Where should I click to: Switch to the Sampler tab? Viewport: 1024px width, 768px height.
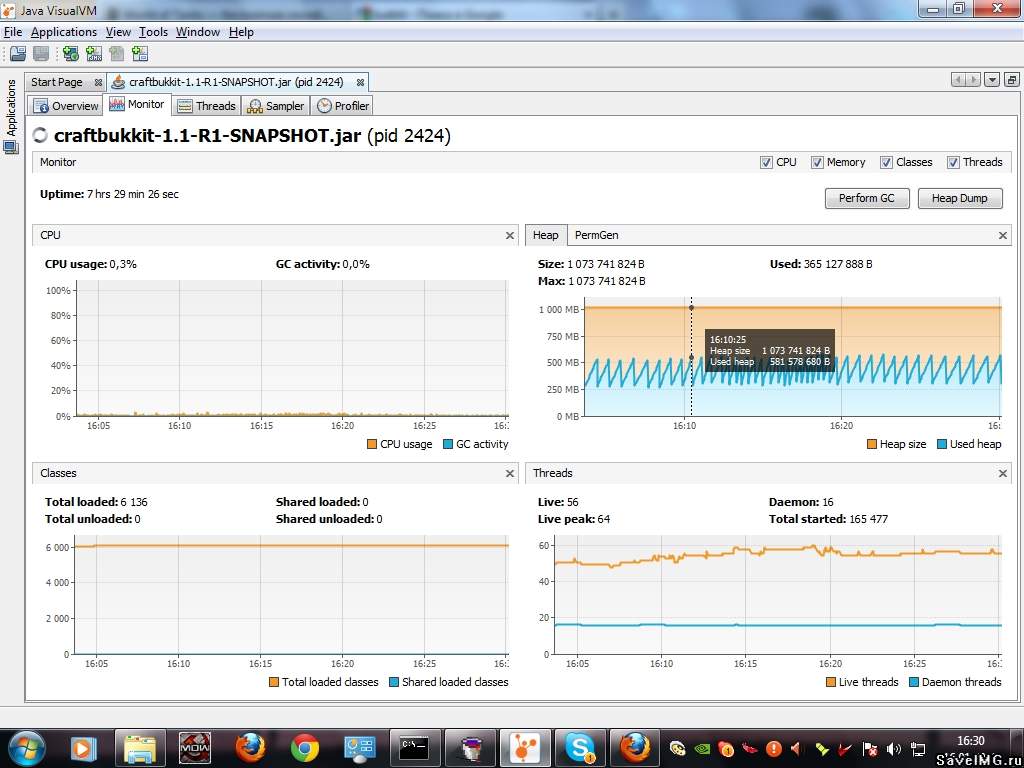pyautogui.click(x=276, y=106)
